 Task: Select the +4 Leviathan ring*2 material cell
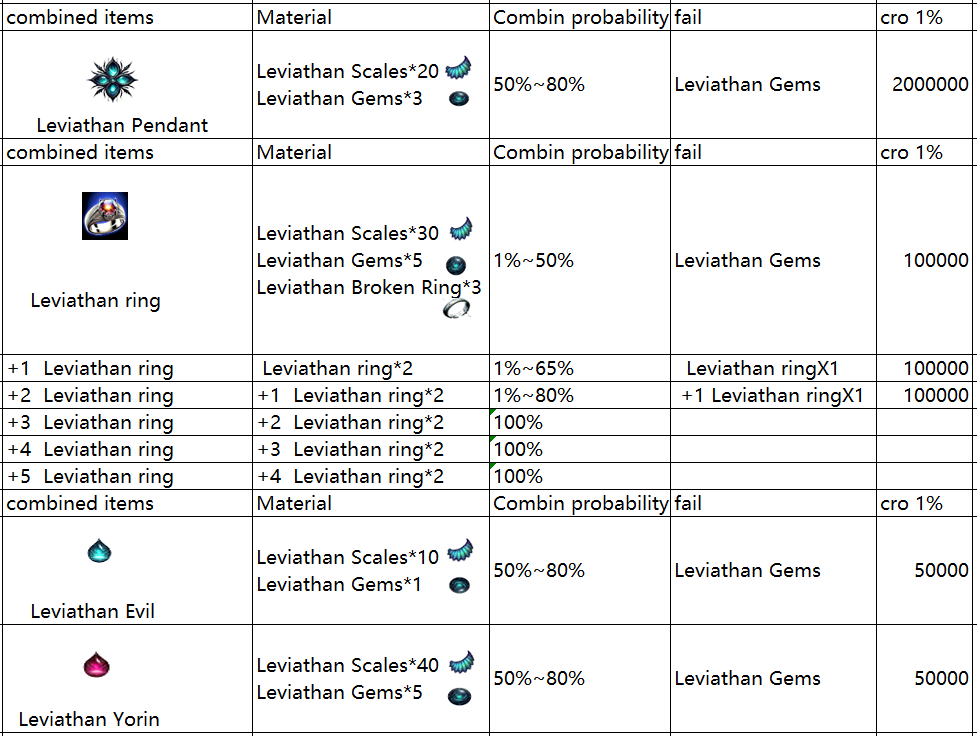351,476
